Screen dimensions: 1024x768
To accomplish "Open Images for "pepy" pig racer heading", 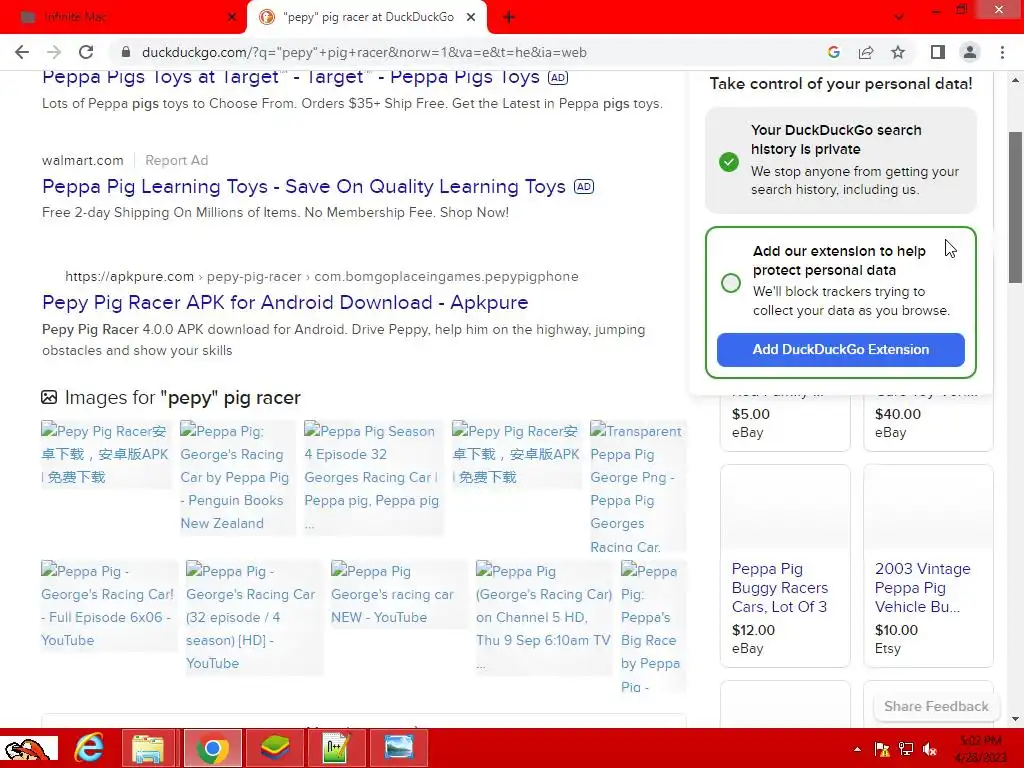I will pos(182,398).
